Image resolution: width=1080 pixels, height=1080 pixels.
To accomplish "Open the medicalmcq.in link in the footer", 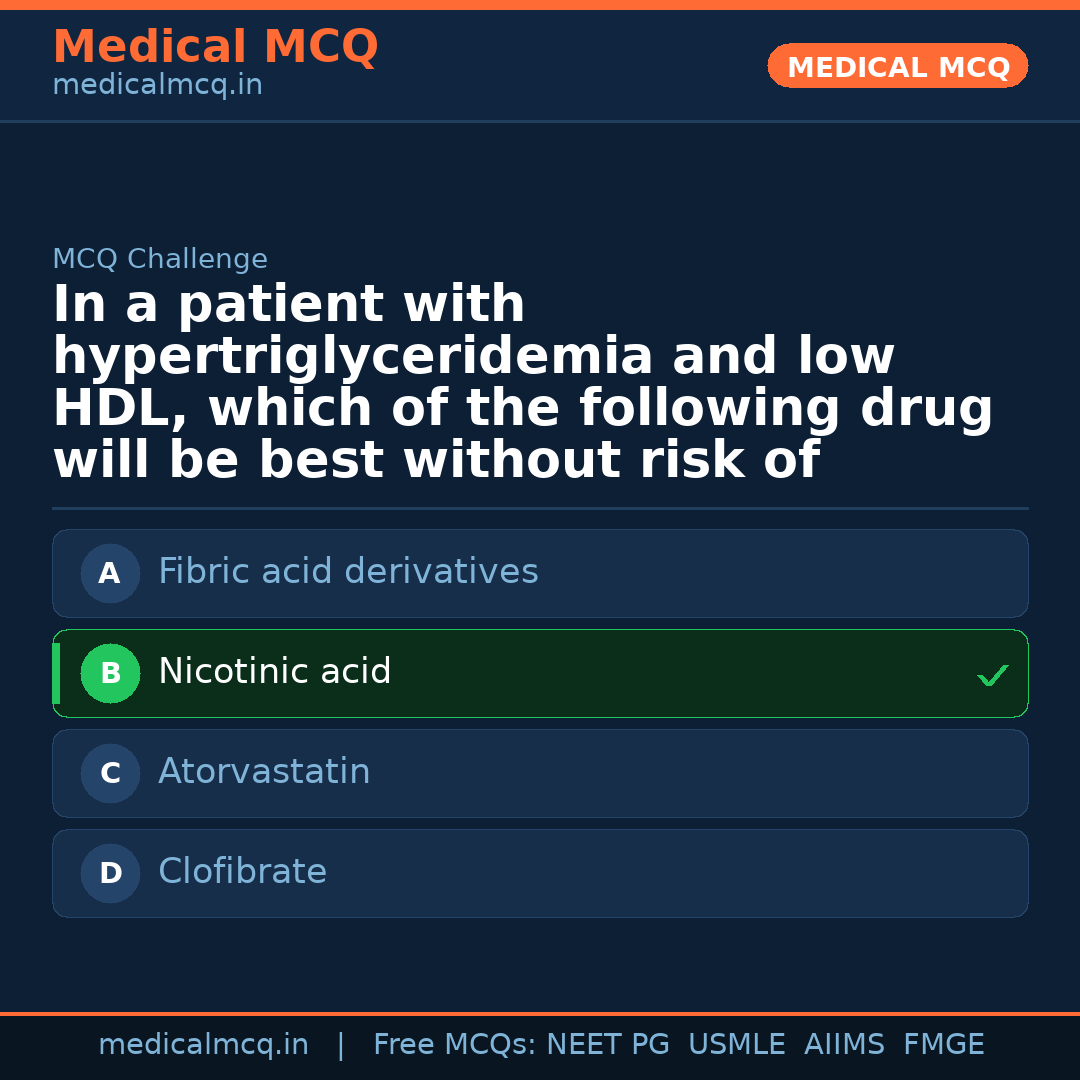I will click(x=203, y=1045).
